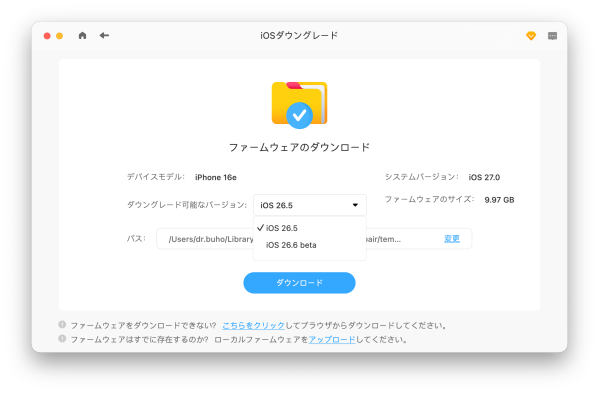
Task: Minimize window with yellow button
Action: [60, 36]
